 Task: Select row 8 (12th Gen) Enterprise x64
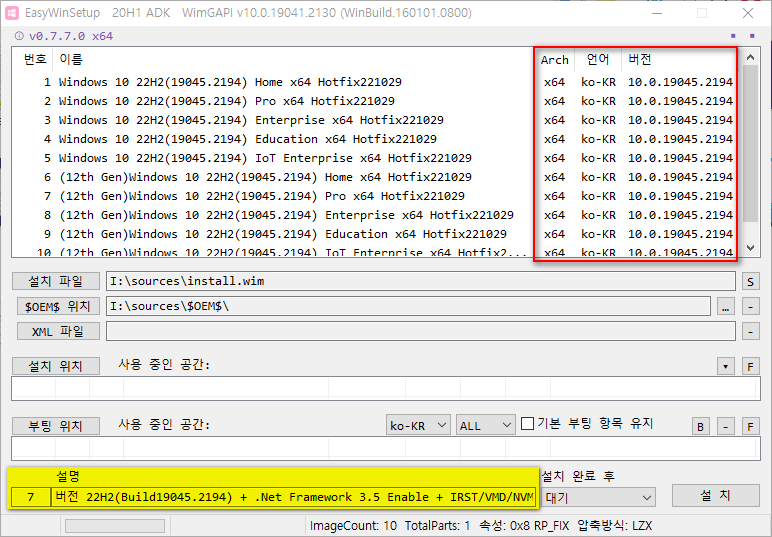coord(377,215)
